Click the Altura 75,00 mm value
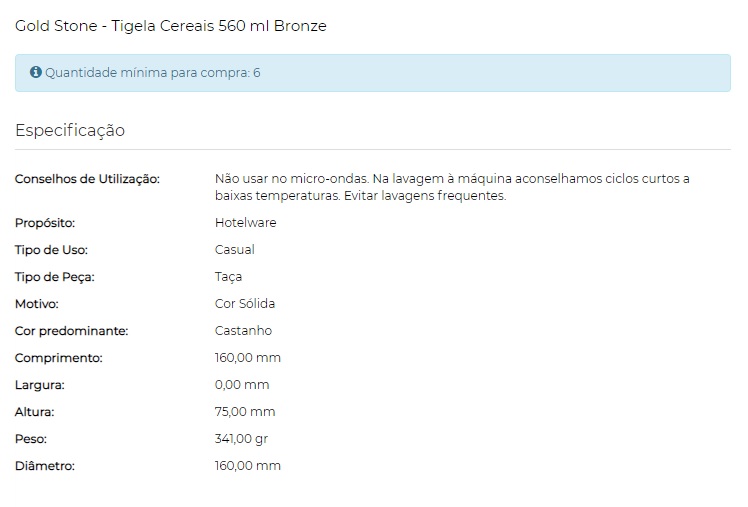 pos(245,412)
